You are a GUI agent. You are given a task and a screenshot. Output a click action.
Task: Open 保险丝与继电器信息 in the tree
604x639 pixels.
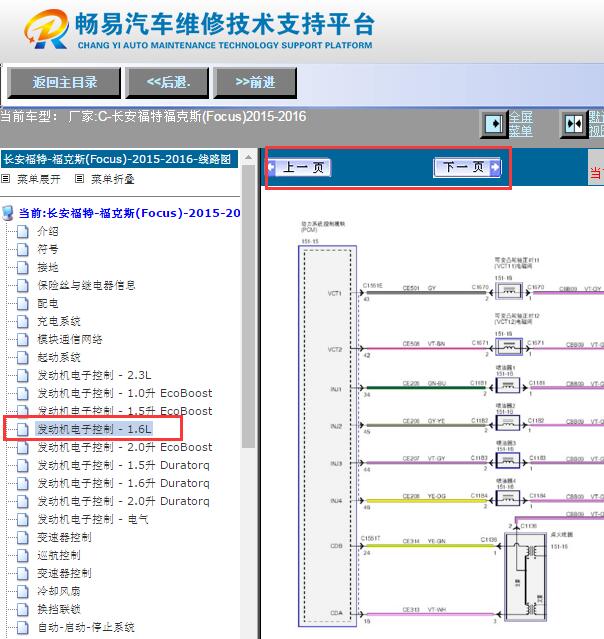pos(86,285)
